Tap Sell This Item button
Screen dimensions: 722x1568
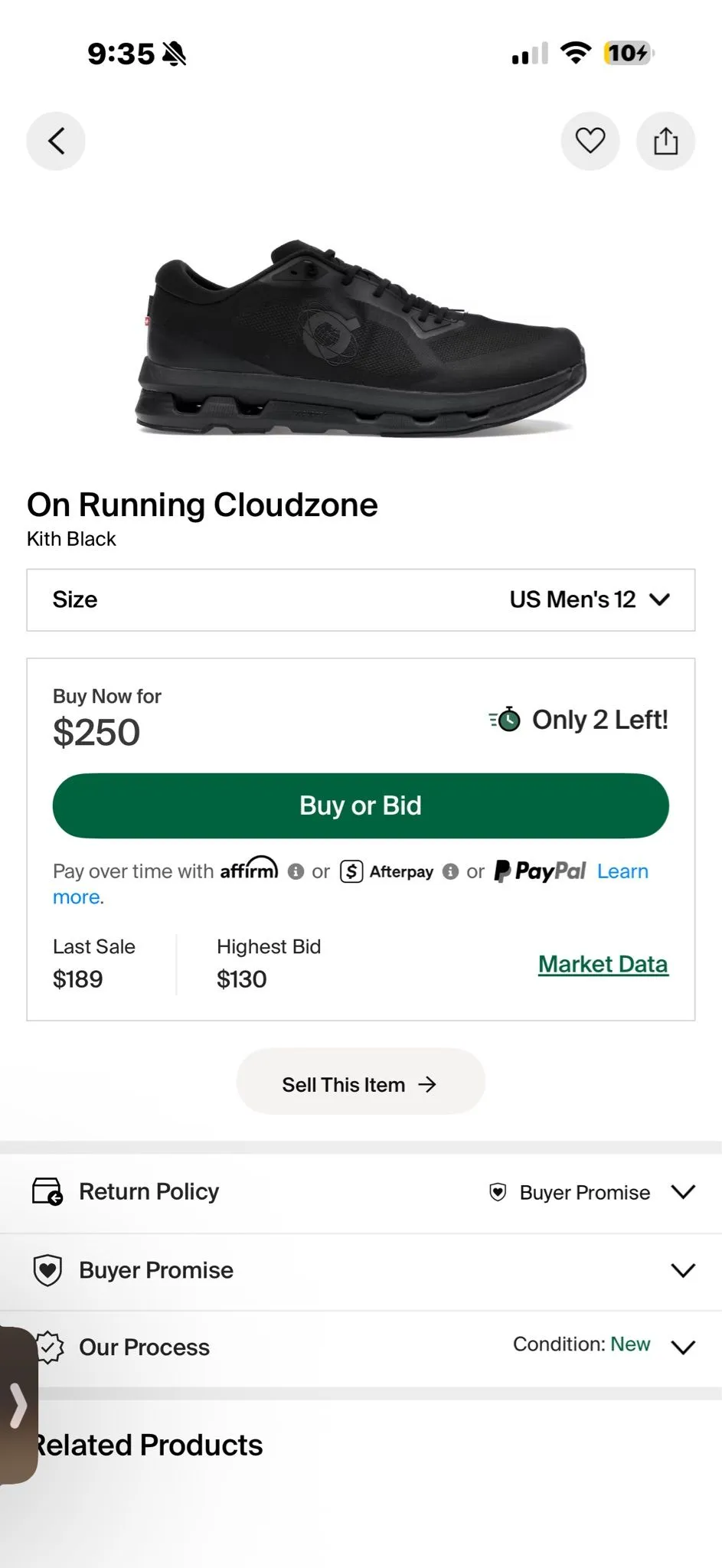[361, 1084]
